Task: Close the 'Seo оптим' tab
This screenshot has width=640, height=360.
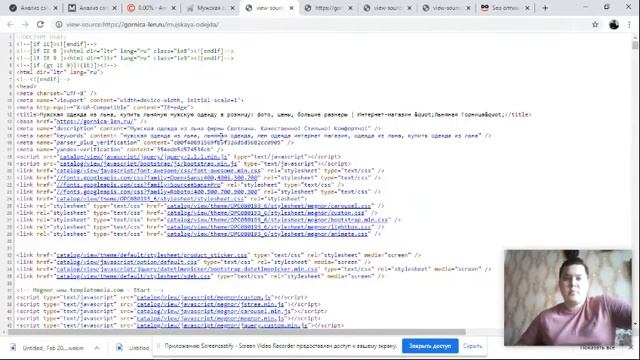Action: [x=527, y=8]
